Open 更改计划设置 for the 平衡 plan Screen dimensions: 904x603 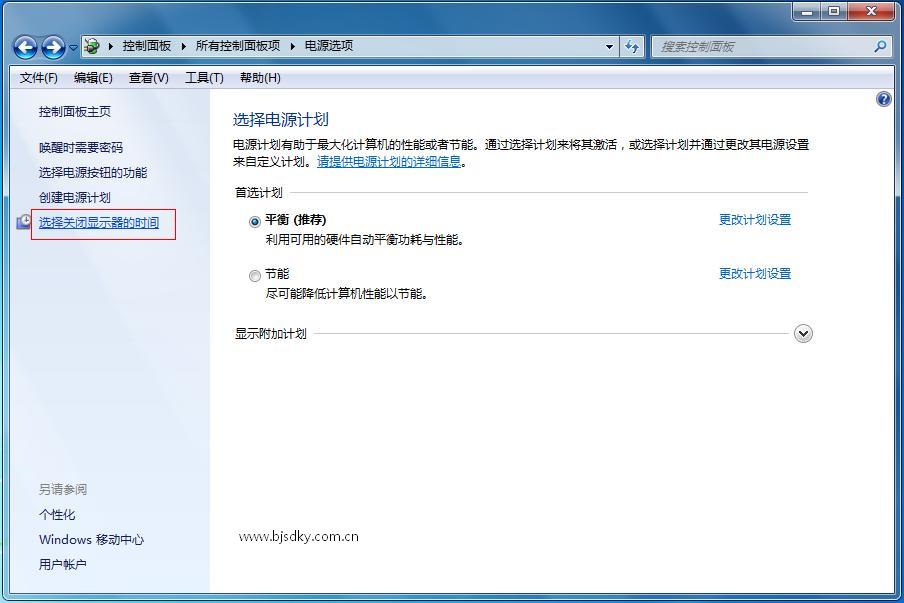(753, 219)
